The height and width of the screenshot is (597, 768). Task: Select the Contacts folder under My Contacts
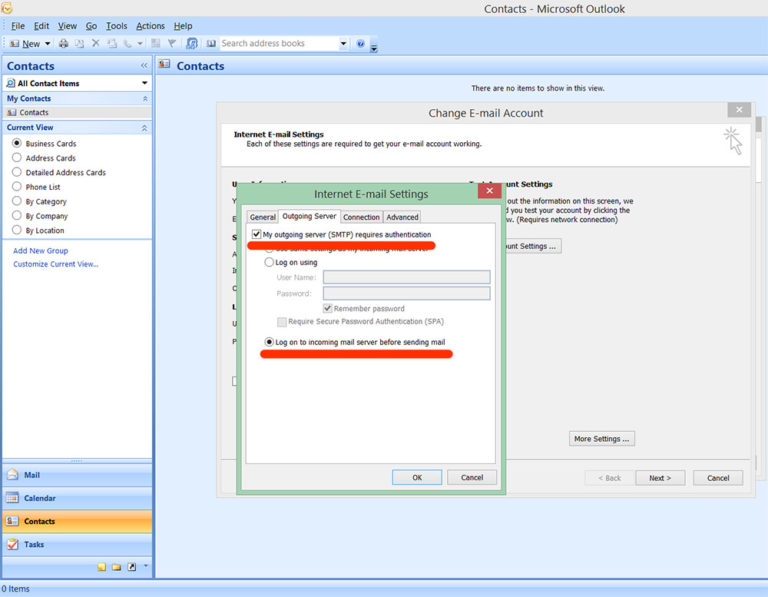(77, 112)
